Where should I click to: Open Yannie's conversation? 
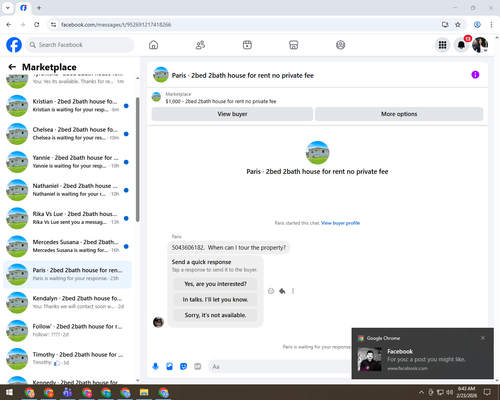pos(67,162)
